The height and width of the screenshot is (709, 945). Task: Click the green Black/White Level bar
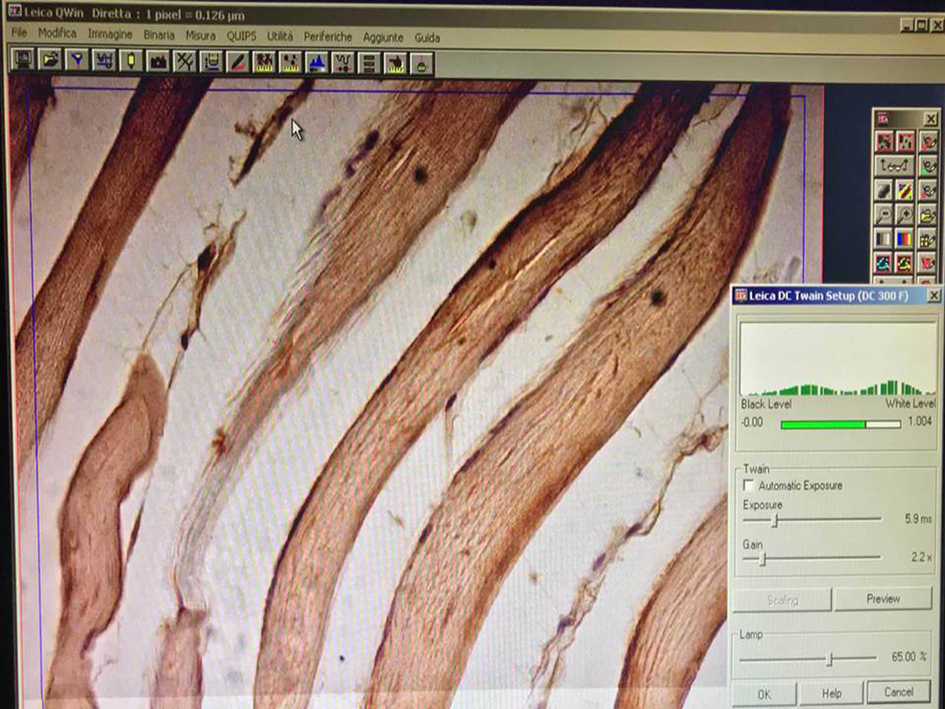(x=841, y=424)
